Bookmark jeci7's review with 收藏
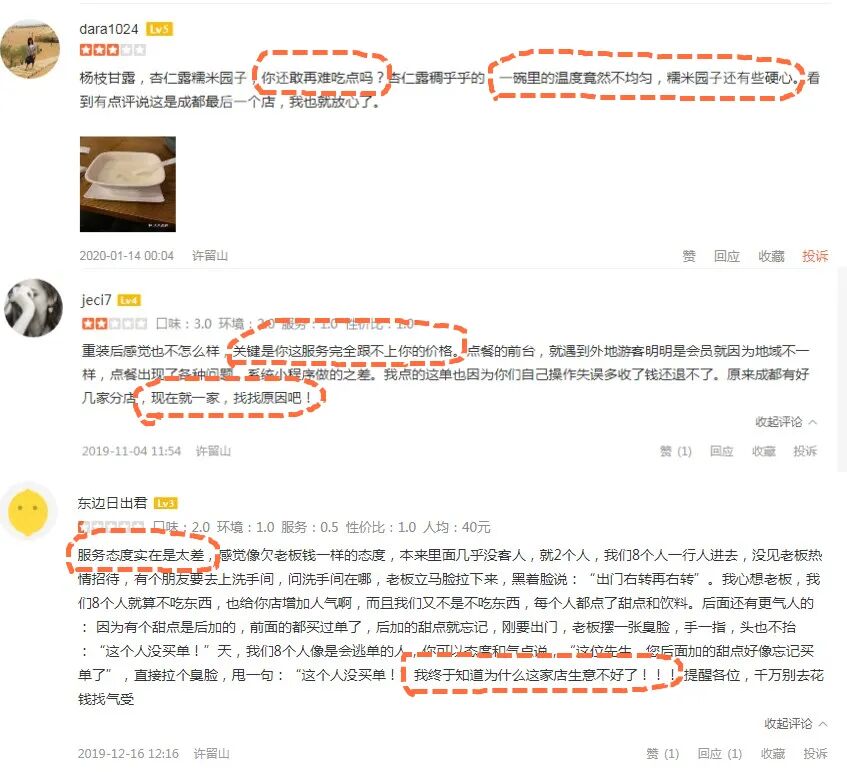The height and width of the screenshot is (772, 847). pyautogui.click(x=763, y=451)
